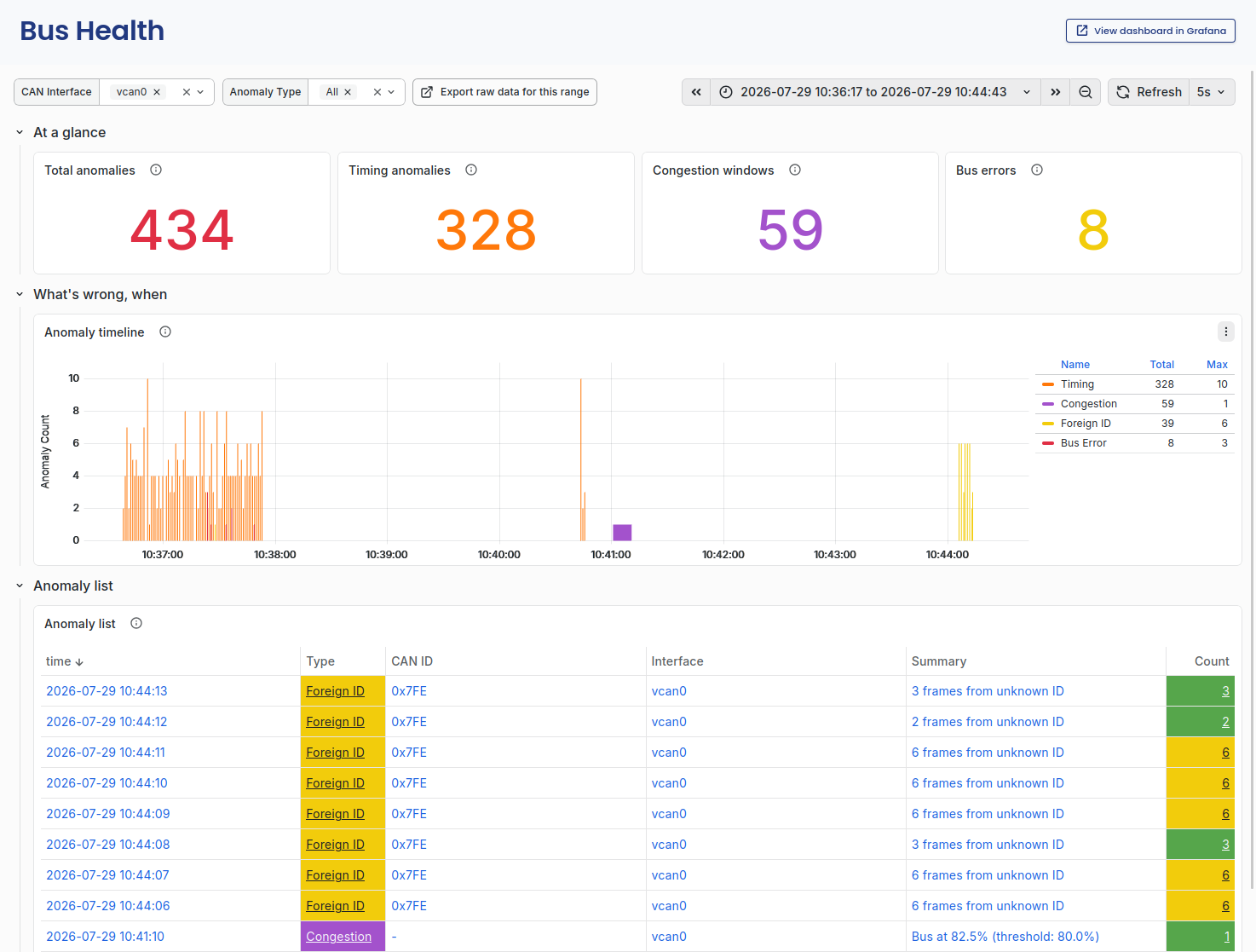Image resolution: width=1256 pixels, height=952 pixels.
Task: Shift time range forward with double-right arrows
Action: (x=1056, y=92)
